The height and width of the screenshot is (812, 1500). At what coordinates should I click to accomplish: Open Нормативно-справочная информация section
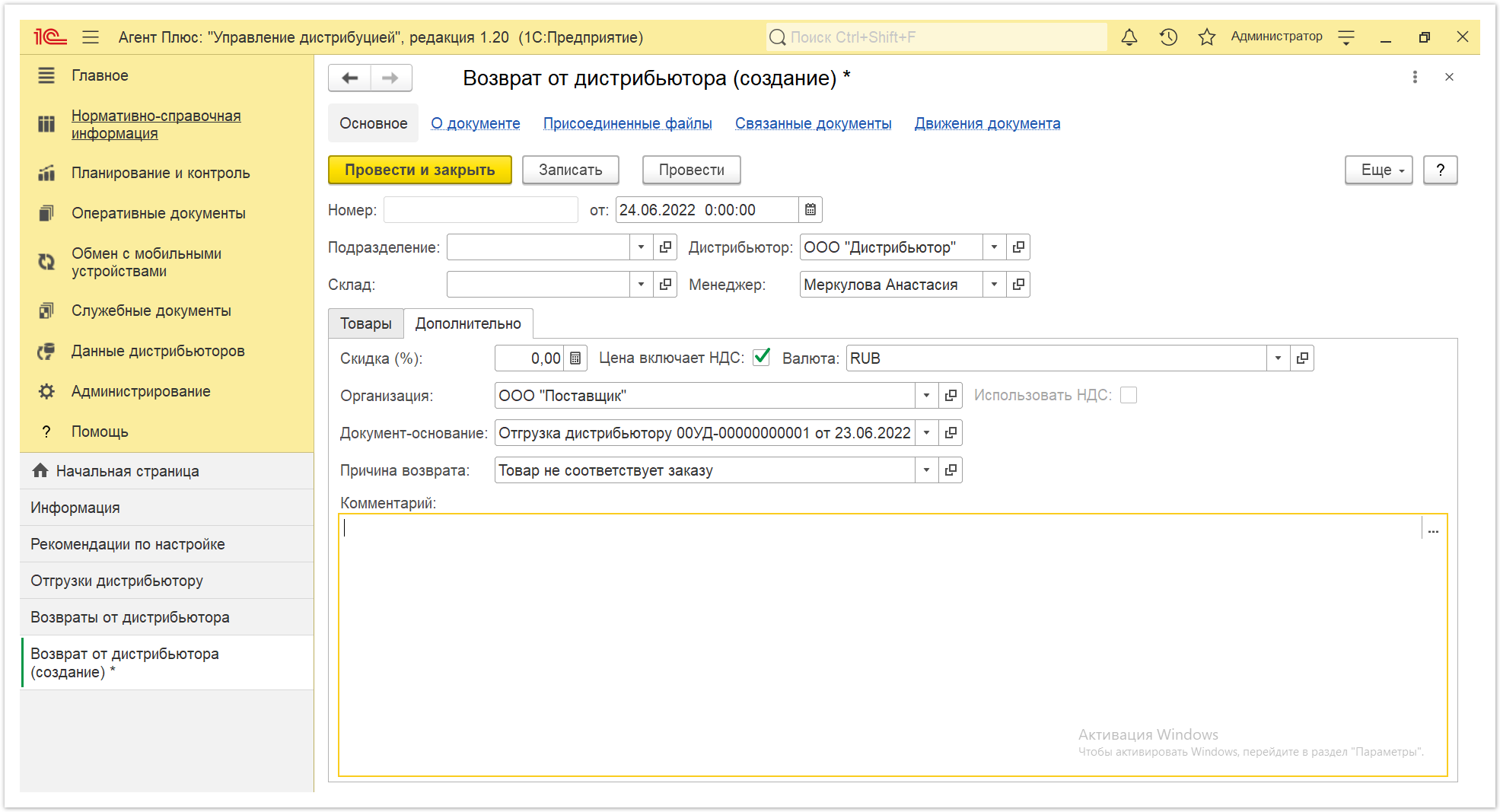156,124
